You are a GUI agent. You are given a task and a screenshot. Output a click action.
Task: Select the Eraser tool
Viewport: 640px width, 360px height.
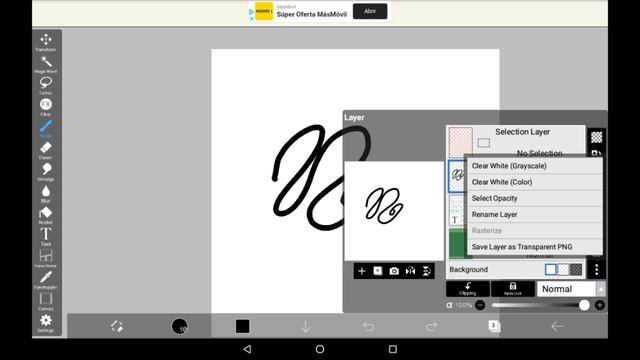coord(46,151)
